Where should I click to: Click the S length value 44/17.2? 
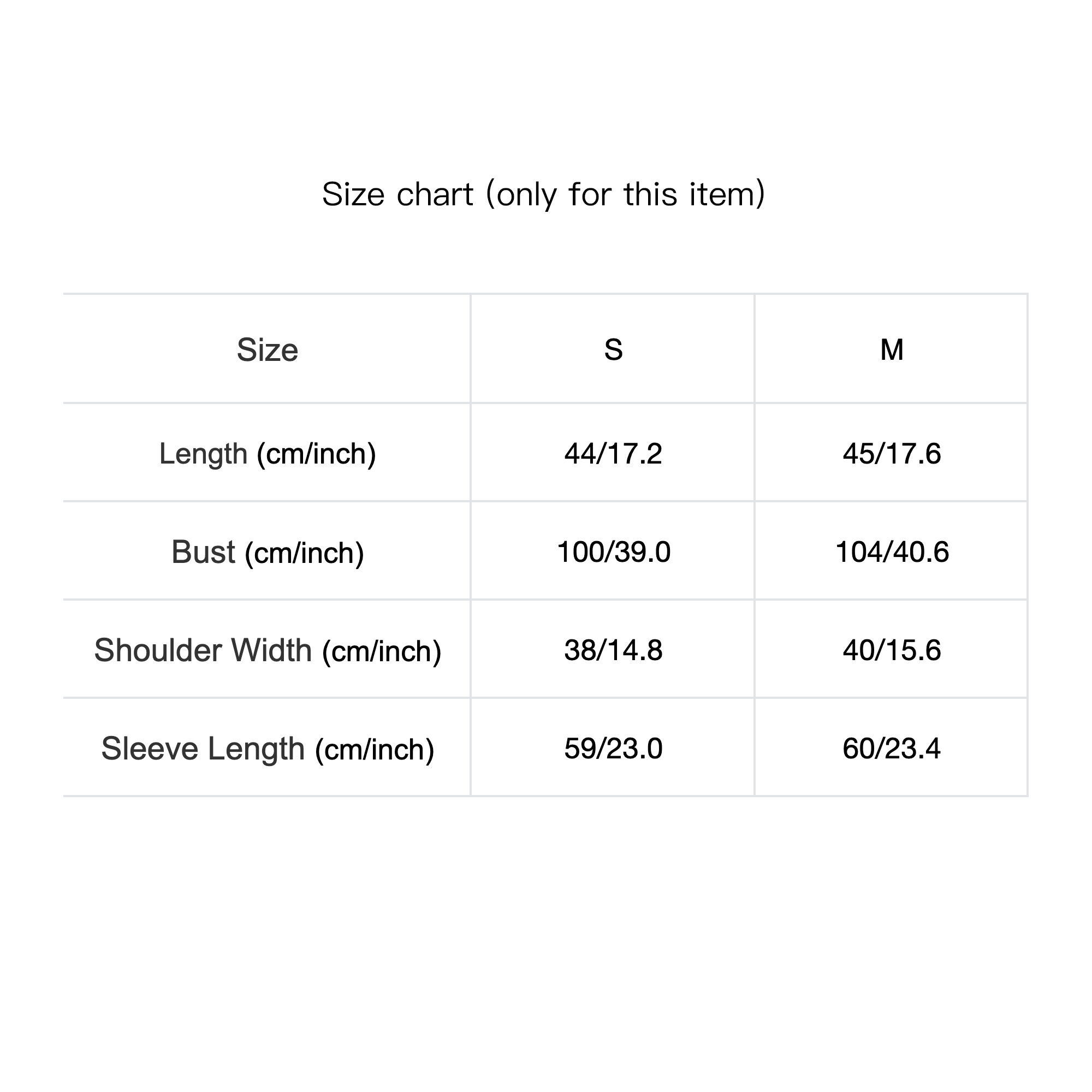tap(613, 454)
